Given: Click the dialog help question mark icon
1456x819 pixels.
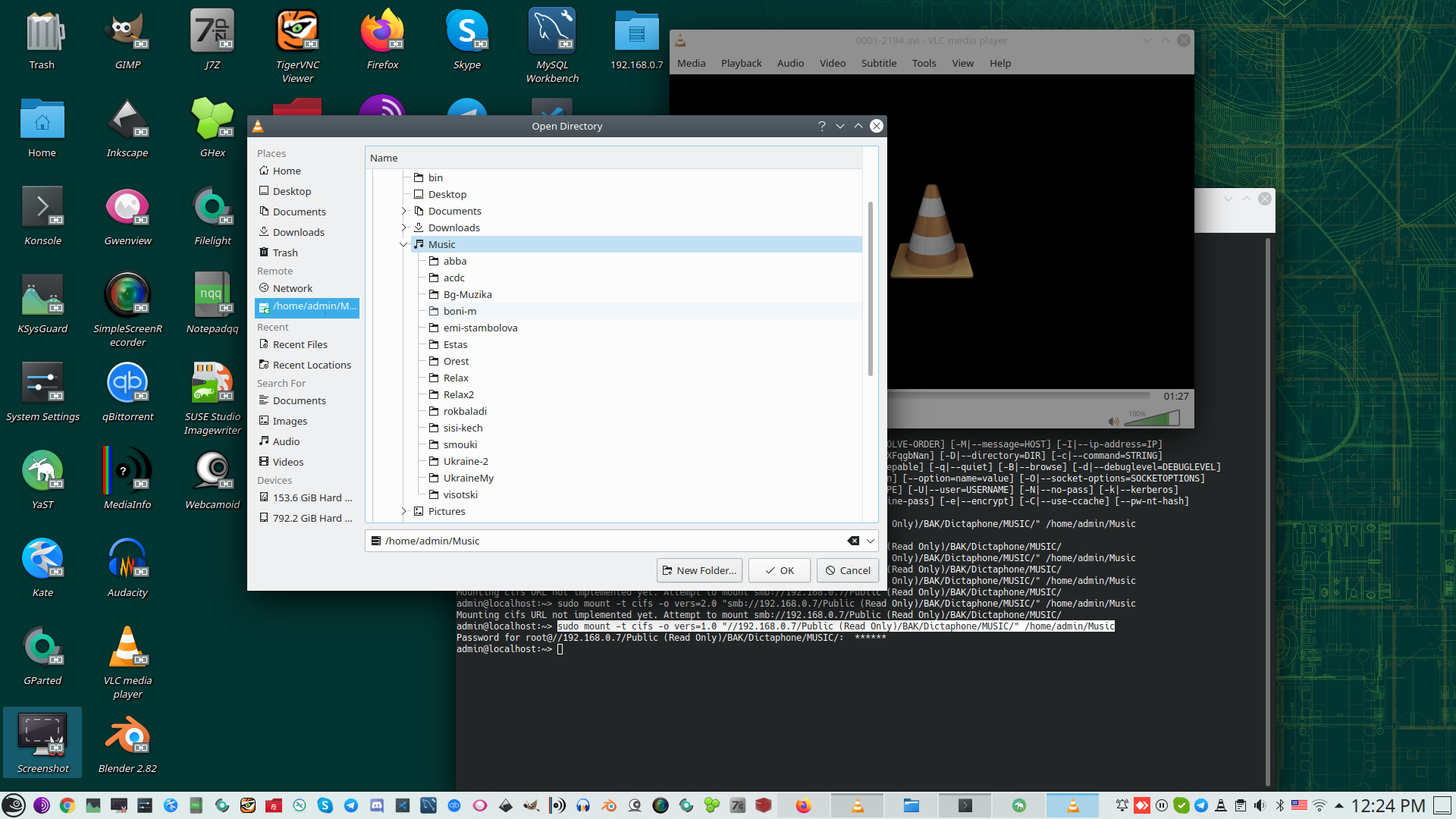Looking at the screenshot, I should (x=821, y=126).
